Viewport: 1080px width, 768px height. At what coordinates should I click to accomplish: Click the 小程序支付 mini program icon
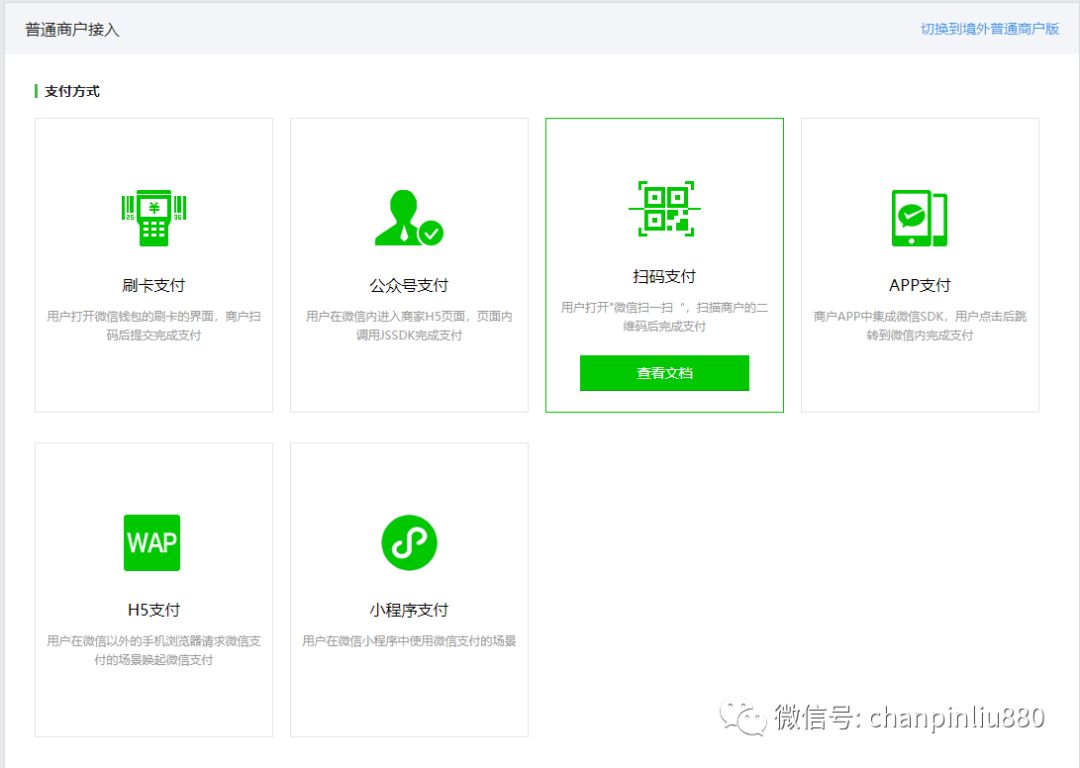click(x=409, y=543)
